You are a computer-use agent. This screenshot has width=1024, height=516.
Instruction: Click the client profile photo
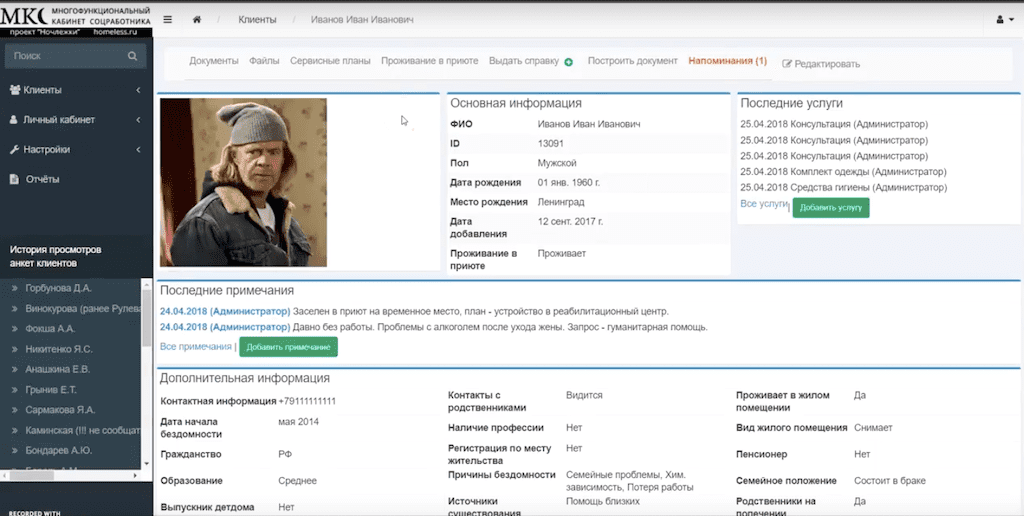point(243,182)
